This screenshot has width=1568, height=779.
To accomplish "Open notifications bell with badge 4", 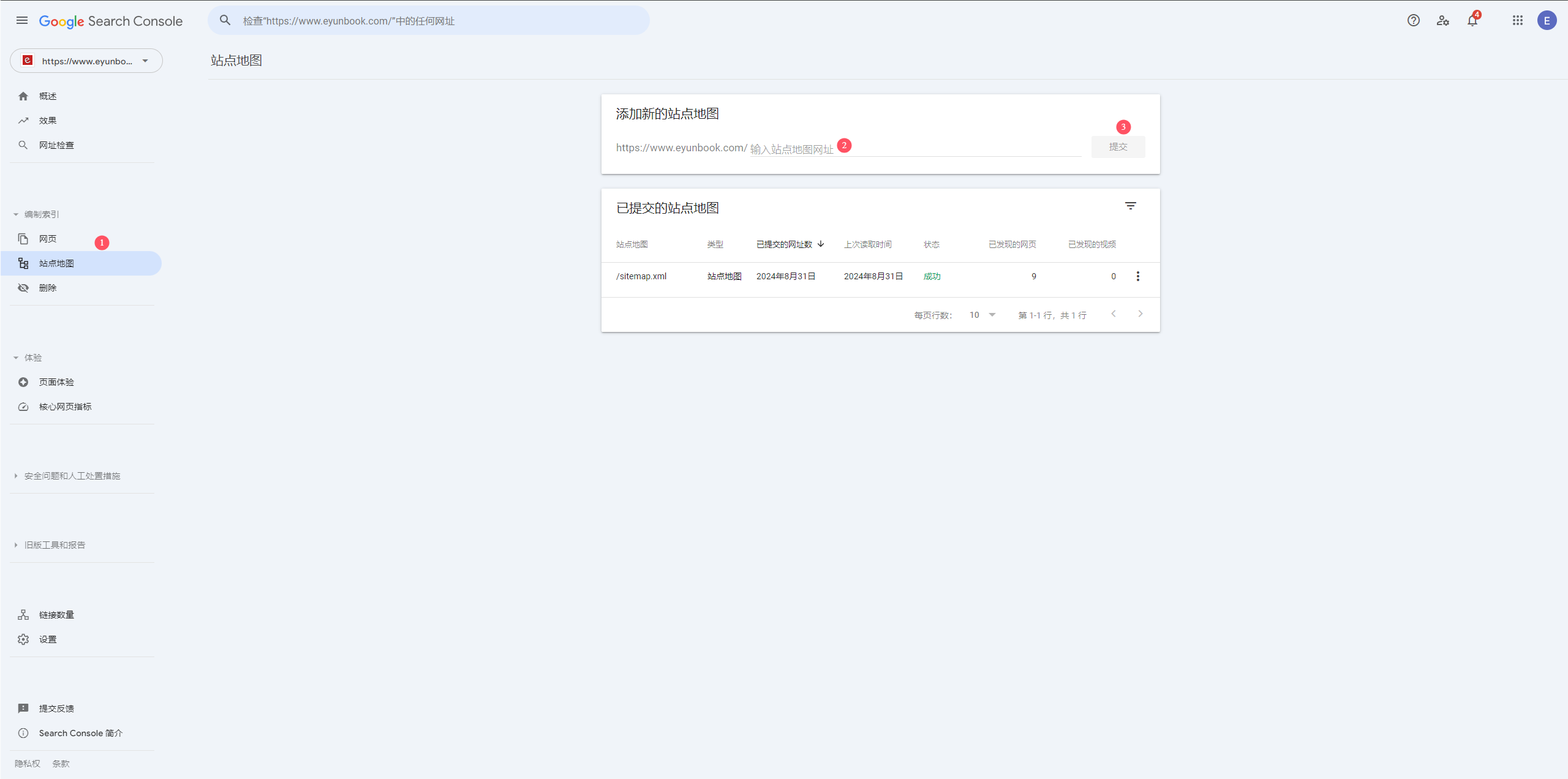I will coord(1472,20).
